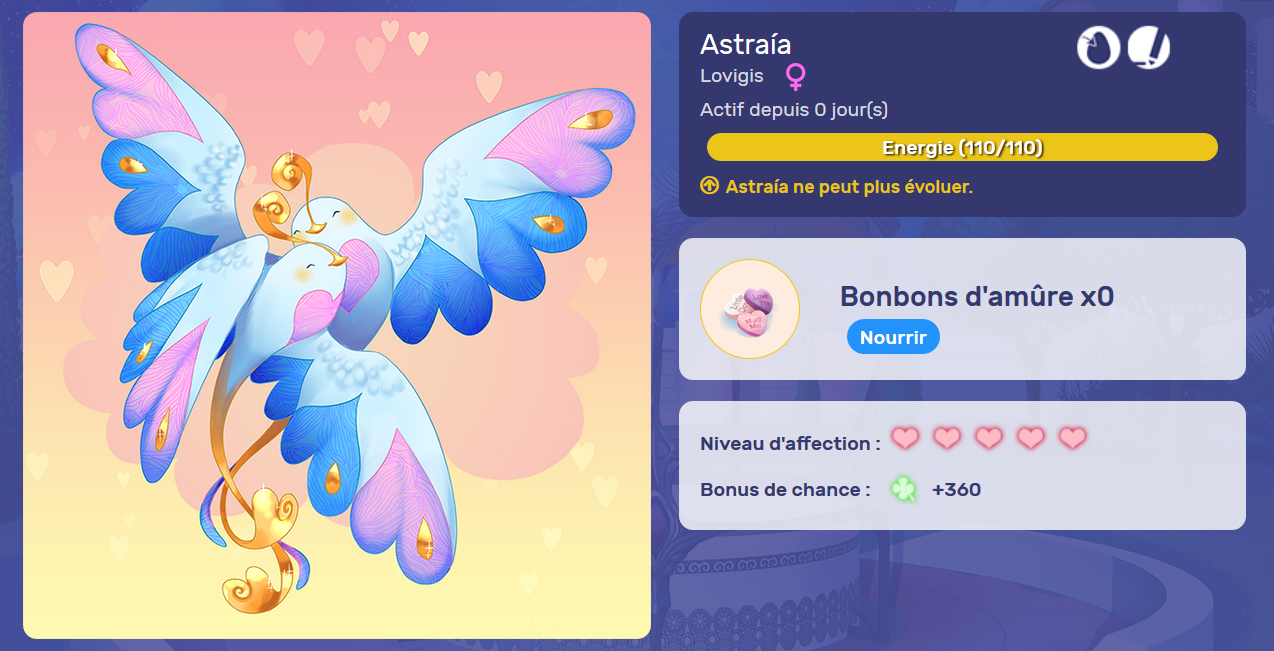
Task: Click the pencil rename icon
Action: coord(1149,48)
